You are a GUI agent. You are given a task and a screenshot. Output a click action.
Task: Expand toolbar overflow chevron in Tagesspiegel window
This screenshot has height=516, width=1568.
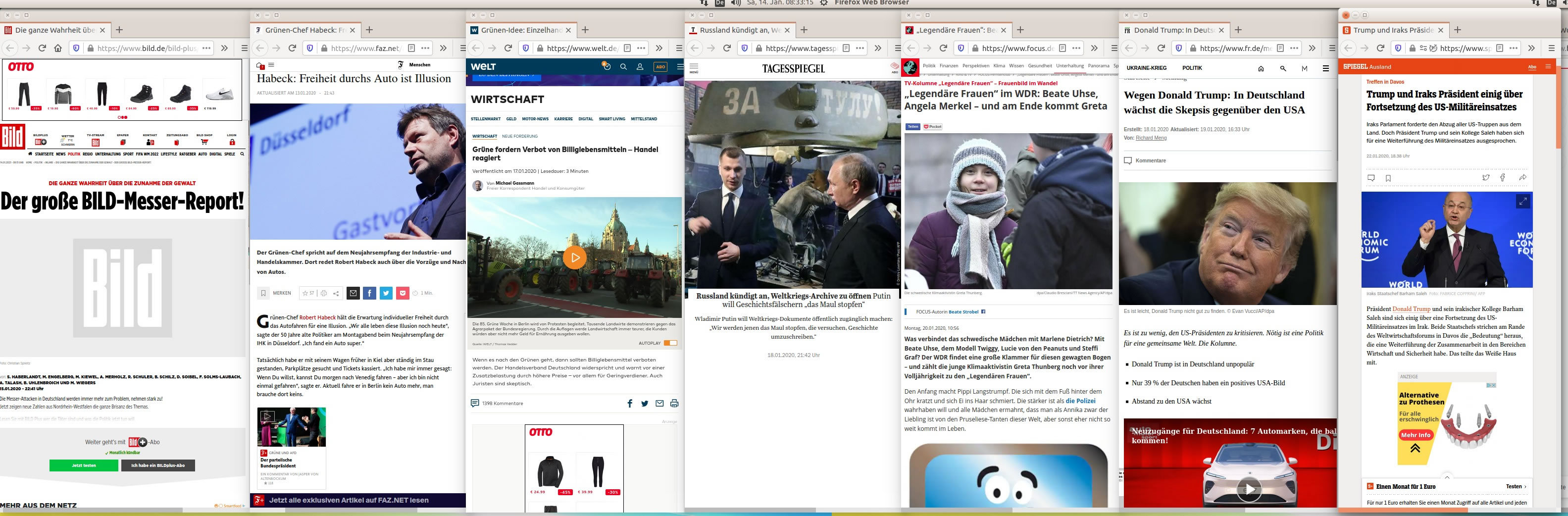coord(878,48)
